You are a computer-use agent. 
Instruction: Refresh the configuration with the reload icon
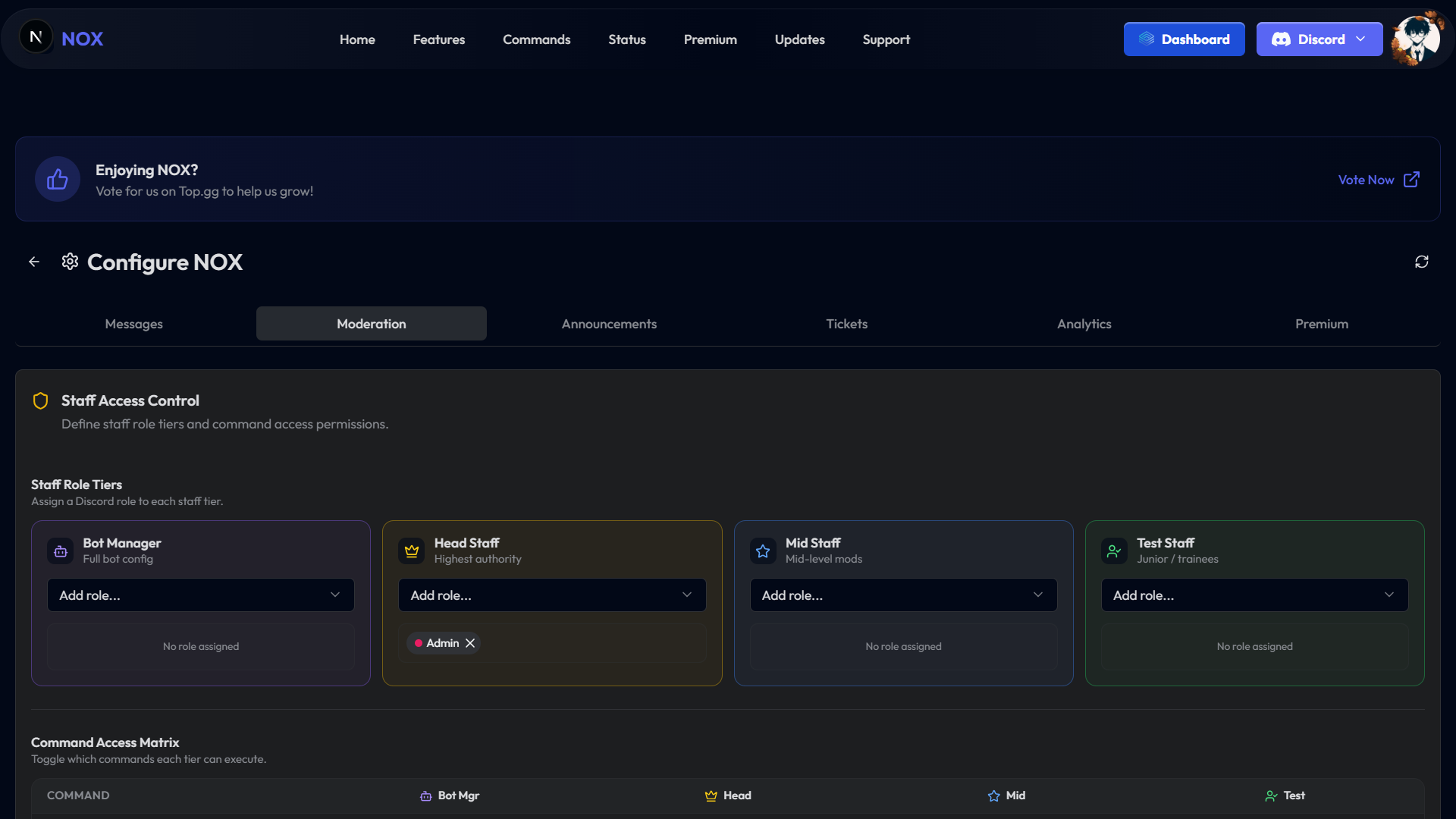[1422, 262]
